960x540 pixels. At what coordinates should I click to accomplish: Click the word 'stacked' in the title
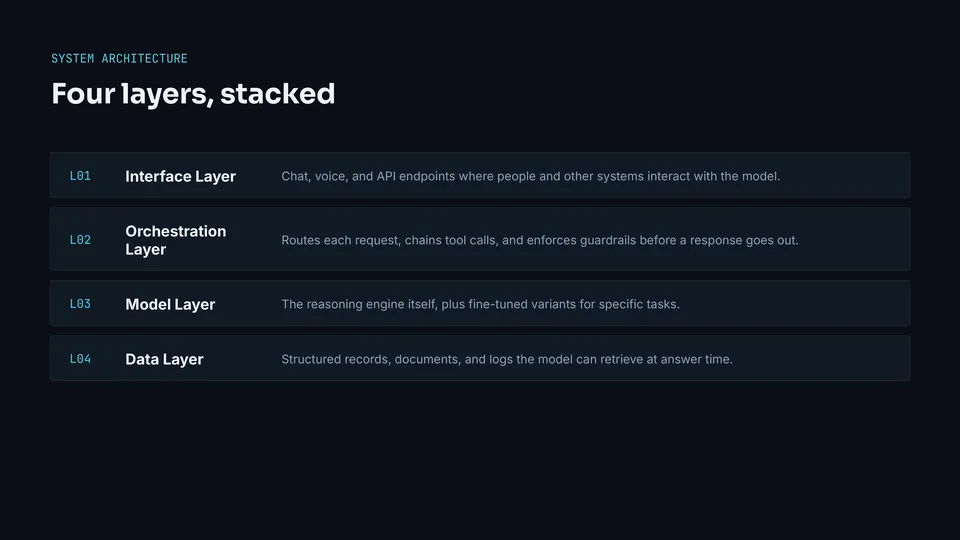coord(278,94)
